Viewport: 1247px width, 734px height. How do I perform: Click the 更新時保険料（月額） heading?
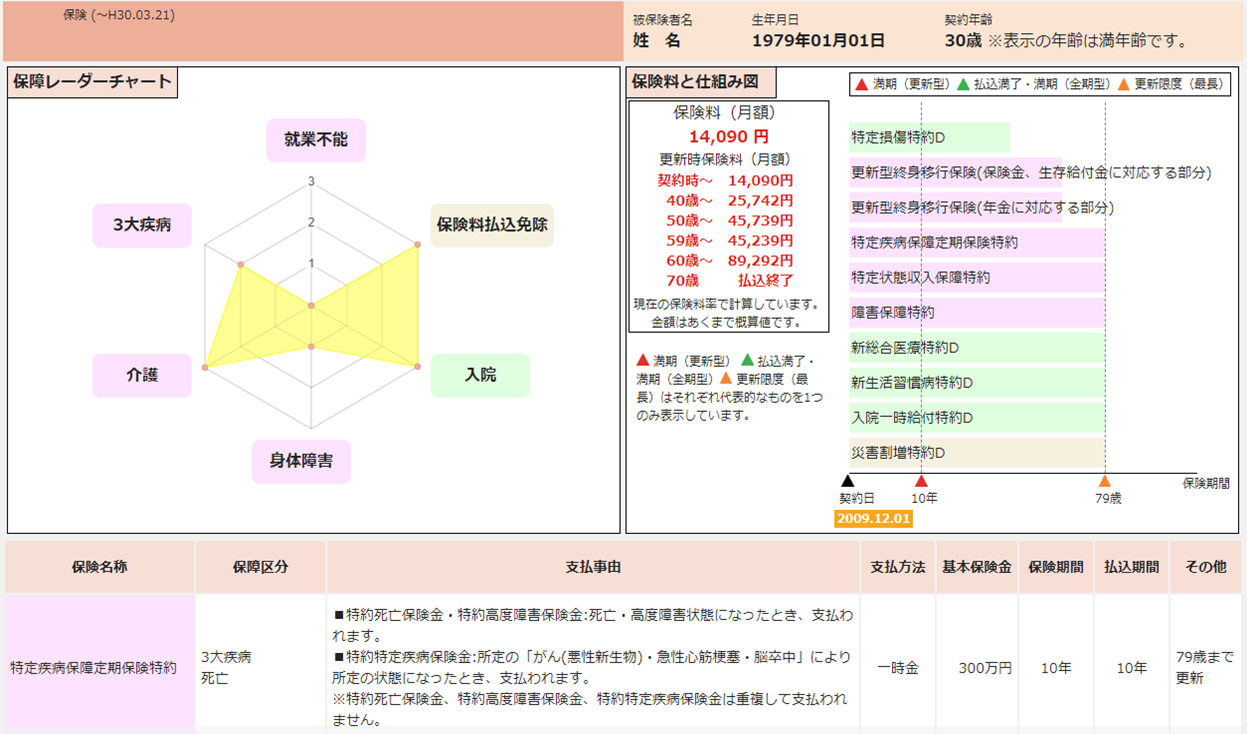coord(722,159)
